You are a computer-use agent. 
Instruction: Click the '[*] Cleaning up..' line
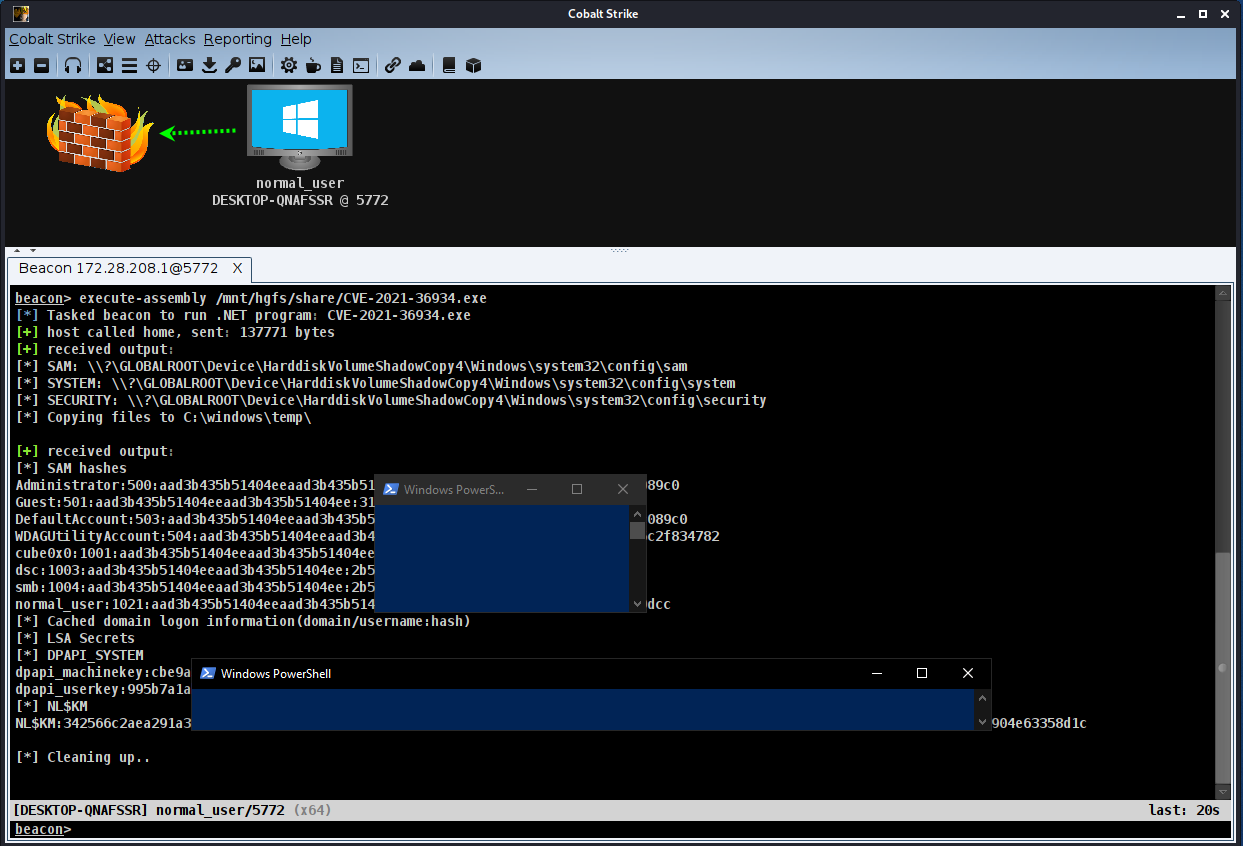(x=83, y=757)
